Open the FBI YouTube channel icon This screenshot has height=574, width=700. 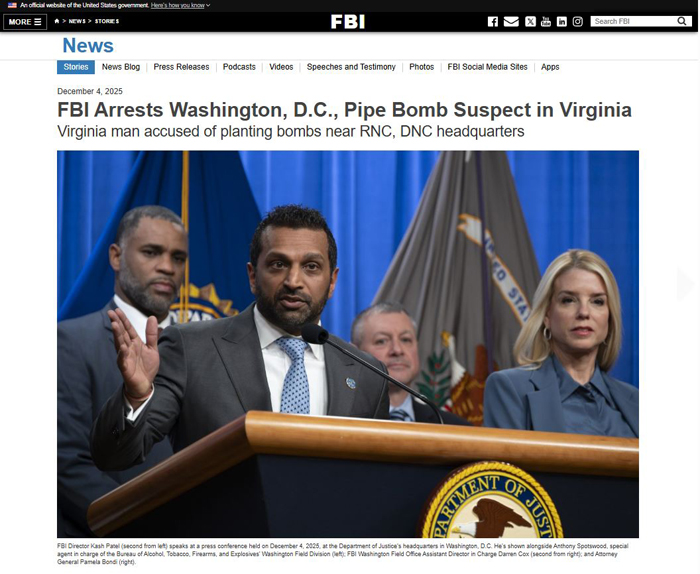546,21
